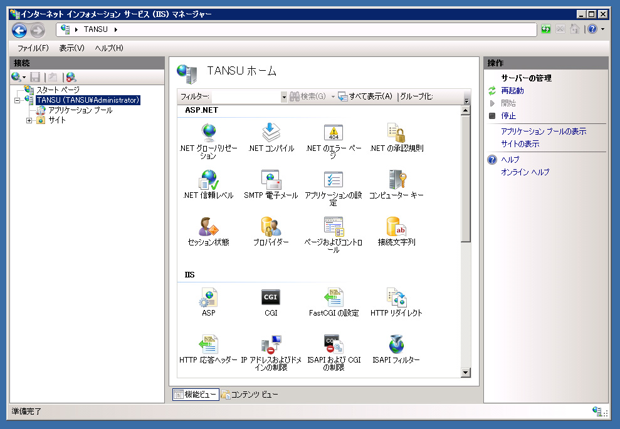Screen dimensions: 620x429
Task: Open IP アドレスおよびドメインの制限 feature
Action: click(x=271, y=353)
